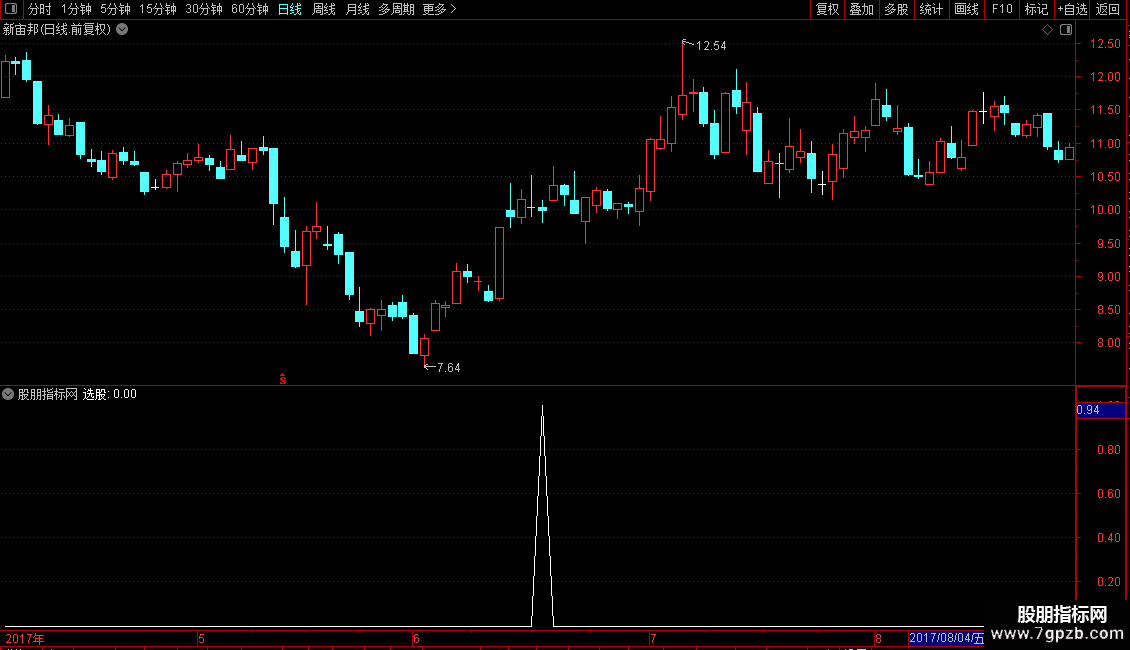
Task: Select the 5分钟 period
Action: (x=115, y=9)
